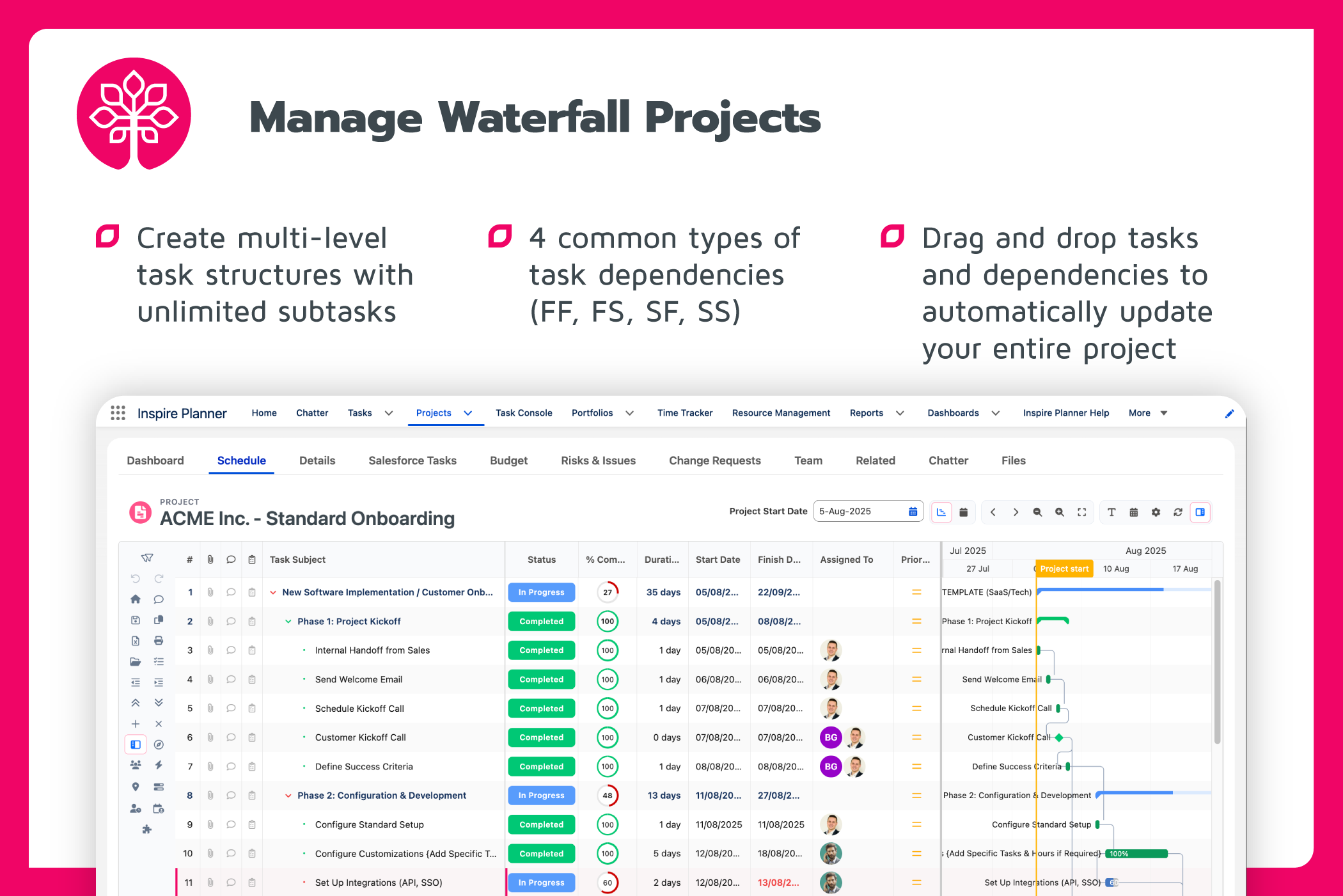Image resolution: width=1343 pixels, height=896 pixels.
Task: Open the Projects nav dropdown arrow
Action: [x=468, y=413]
